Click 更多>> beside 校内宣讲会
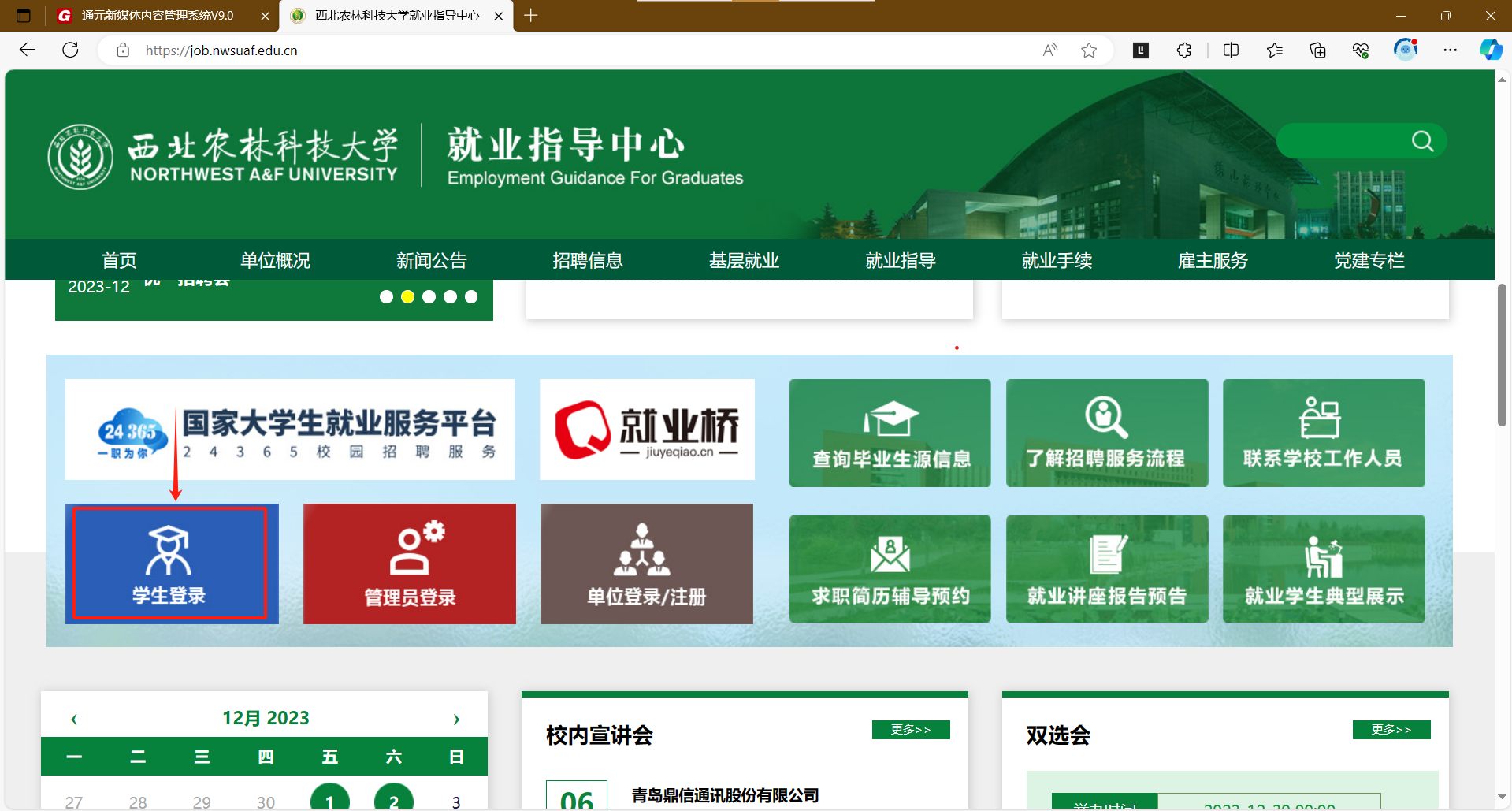The width and height of the screenshot is (1512, 811). tap(910, 730)
